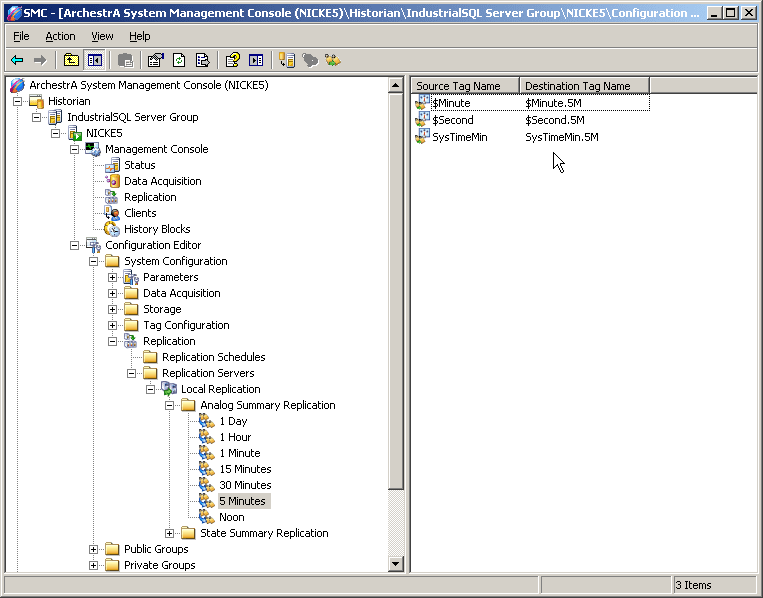Select the 1 Day replication schedule
763x598 pixels.
click(234, 421)
